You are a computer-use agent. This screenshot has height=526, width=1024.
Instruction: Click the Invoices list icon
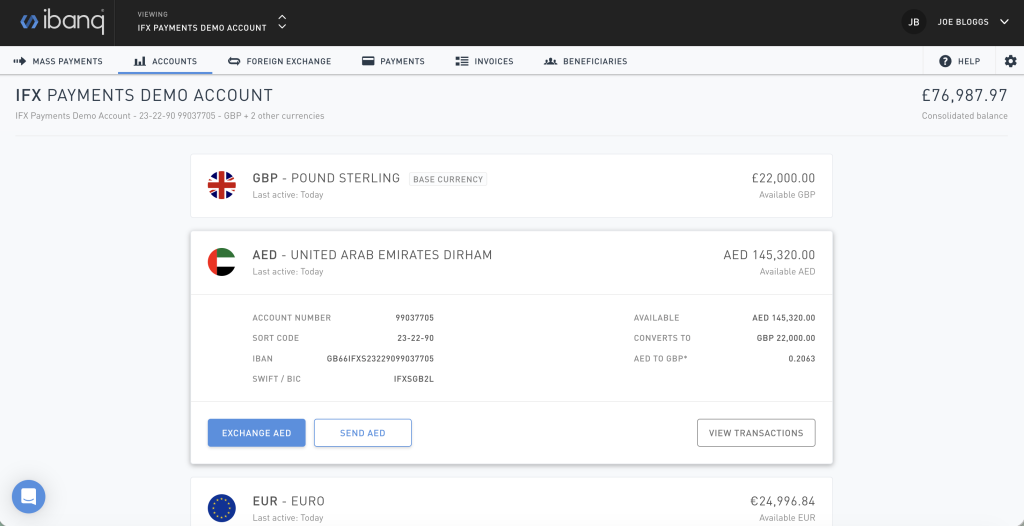(x=462, y=61)
